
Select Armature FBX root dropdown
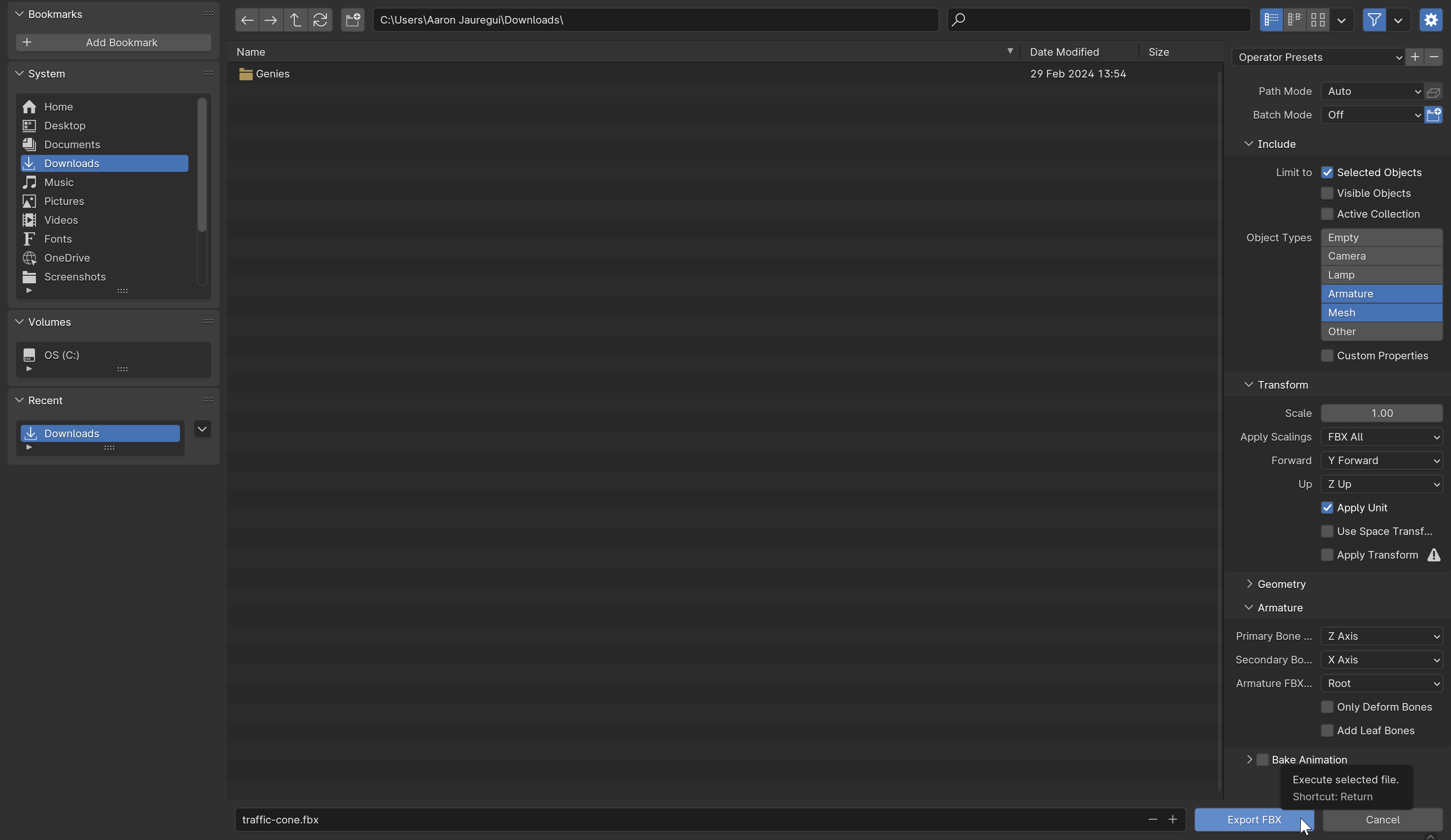1382,683
